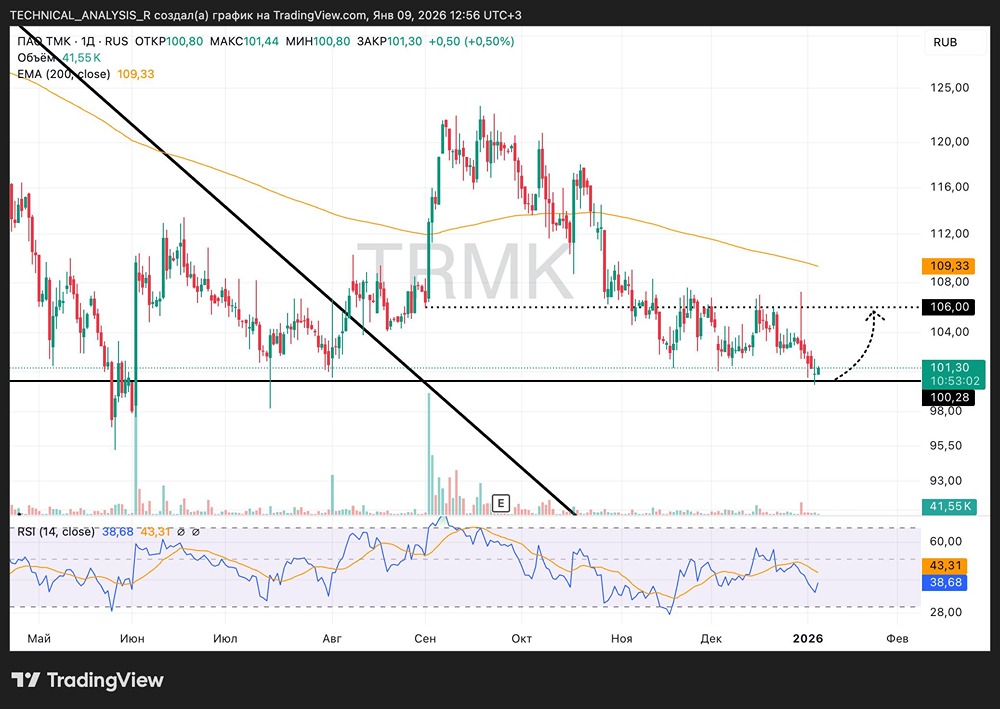Click the МИН 100,80 low value
This screenshot has width=1000, height=709.
(x=318, y=41)
